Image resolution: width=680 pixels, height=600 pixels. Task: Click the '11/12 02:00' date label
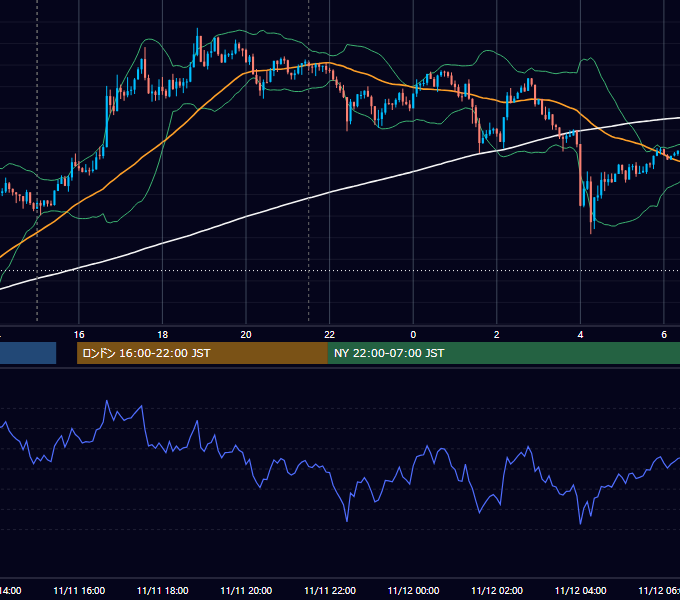click(x=497, y=590)
